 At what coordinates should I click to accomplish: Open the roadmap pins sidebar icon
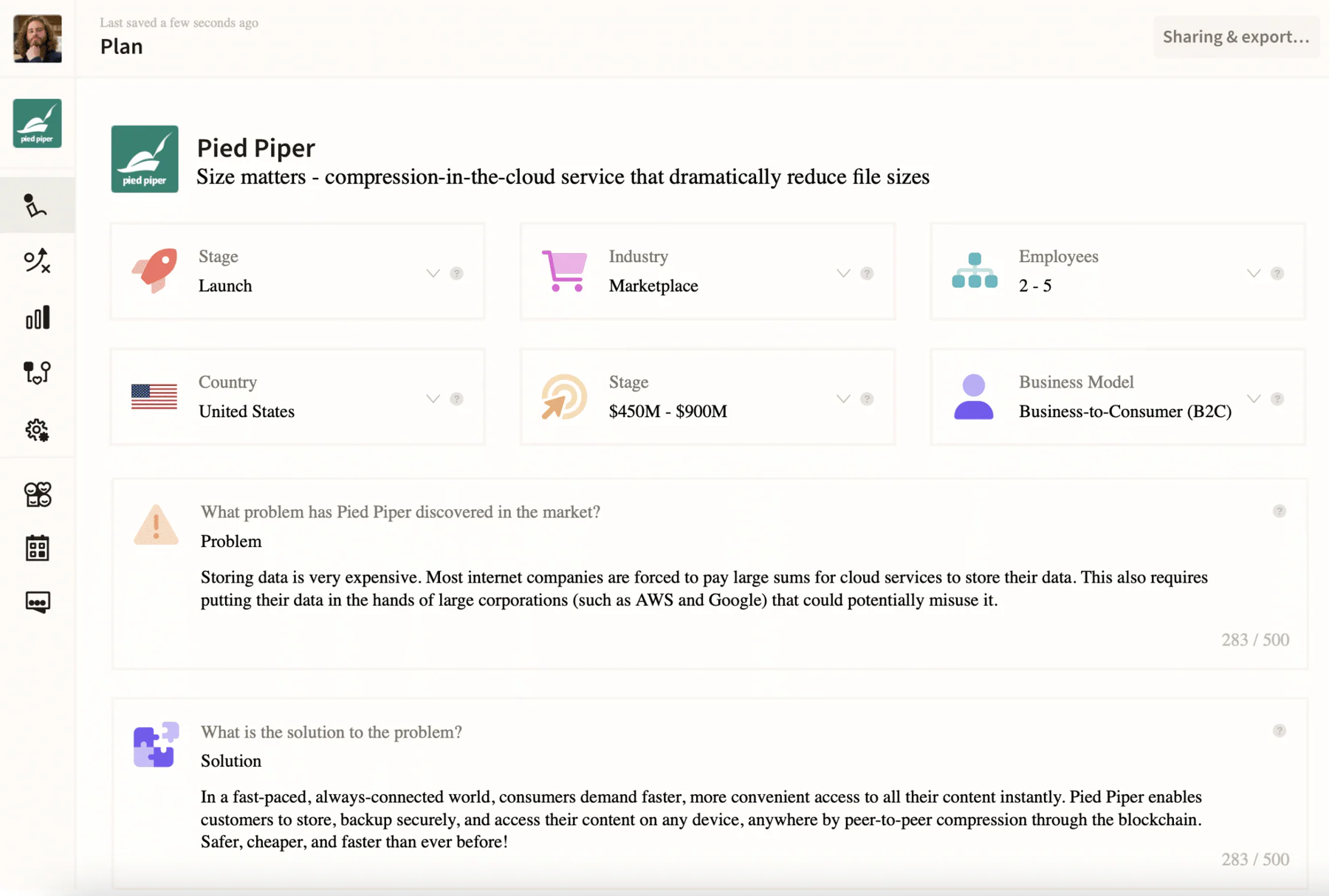(x=37, y=373)
